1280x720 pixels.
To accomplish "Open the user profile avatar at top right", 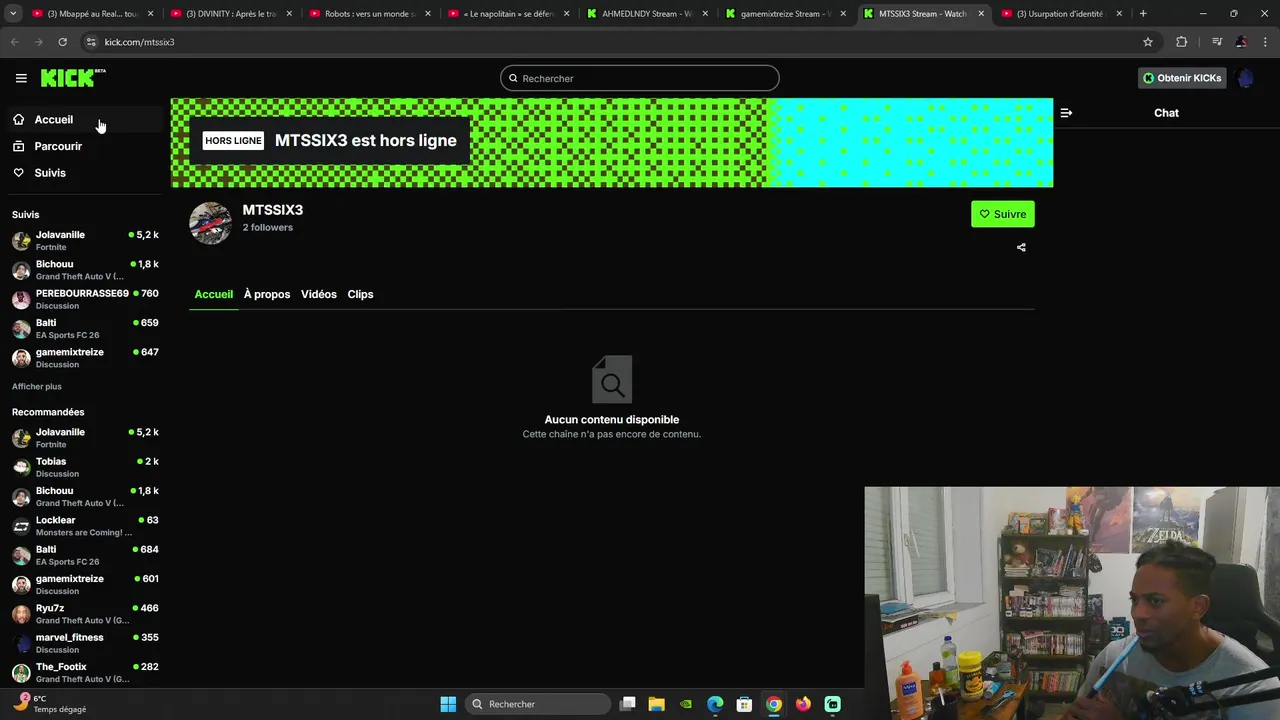I will [x=1245, y=78].
